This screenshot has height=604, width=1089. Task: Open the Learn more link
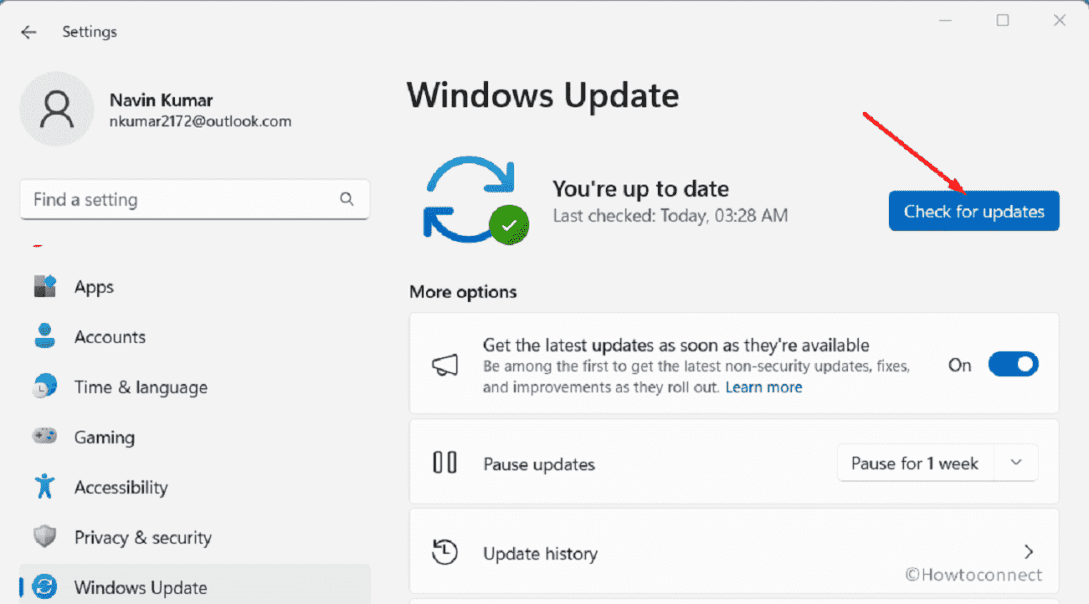(x=764, y=387)
